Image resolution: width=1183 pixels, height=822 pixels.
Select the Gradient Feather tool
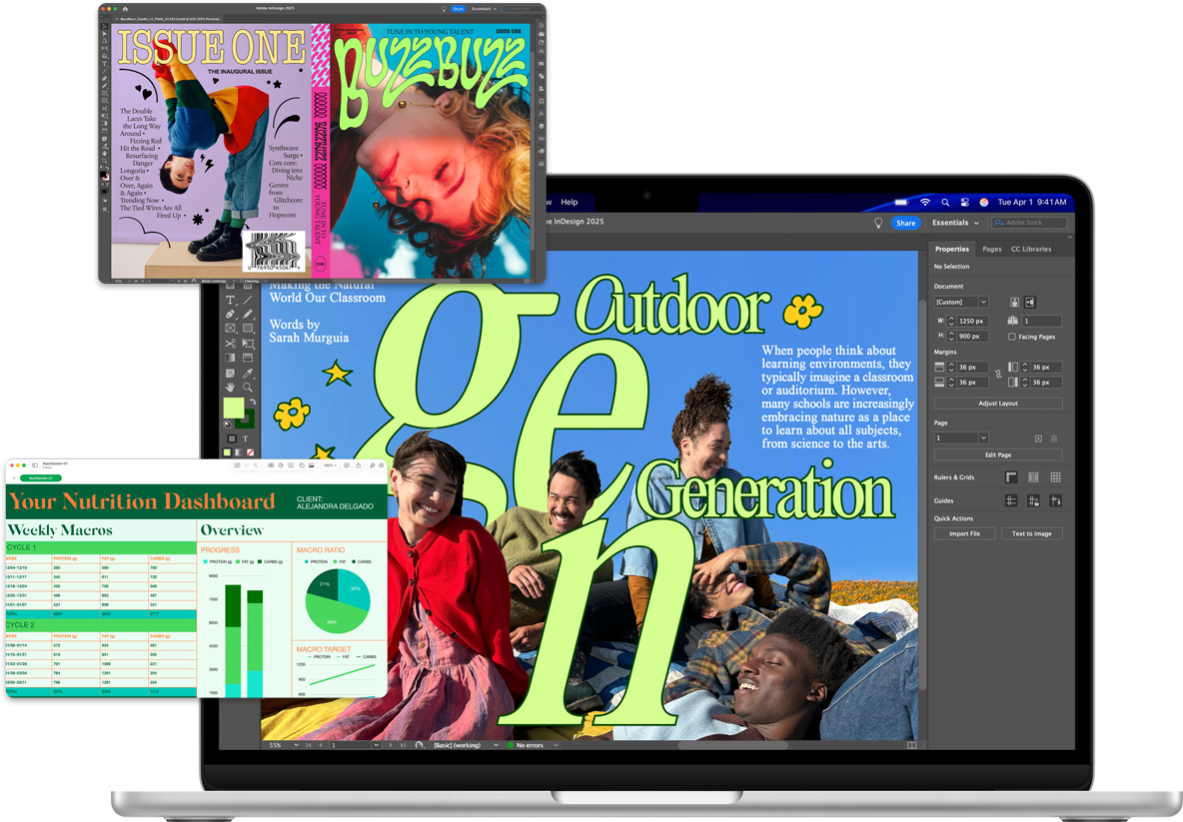pos(247,357)
